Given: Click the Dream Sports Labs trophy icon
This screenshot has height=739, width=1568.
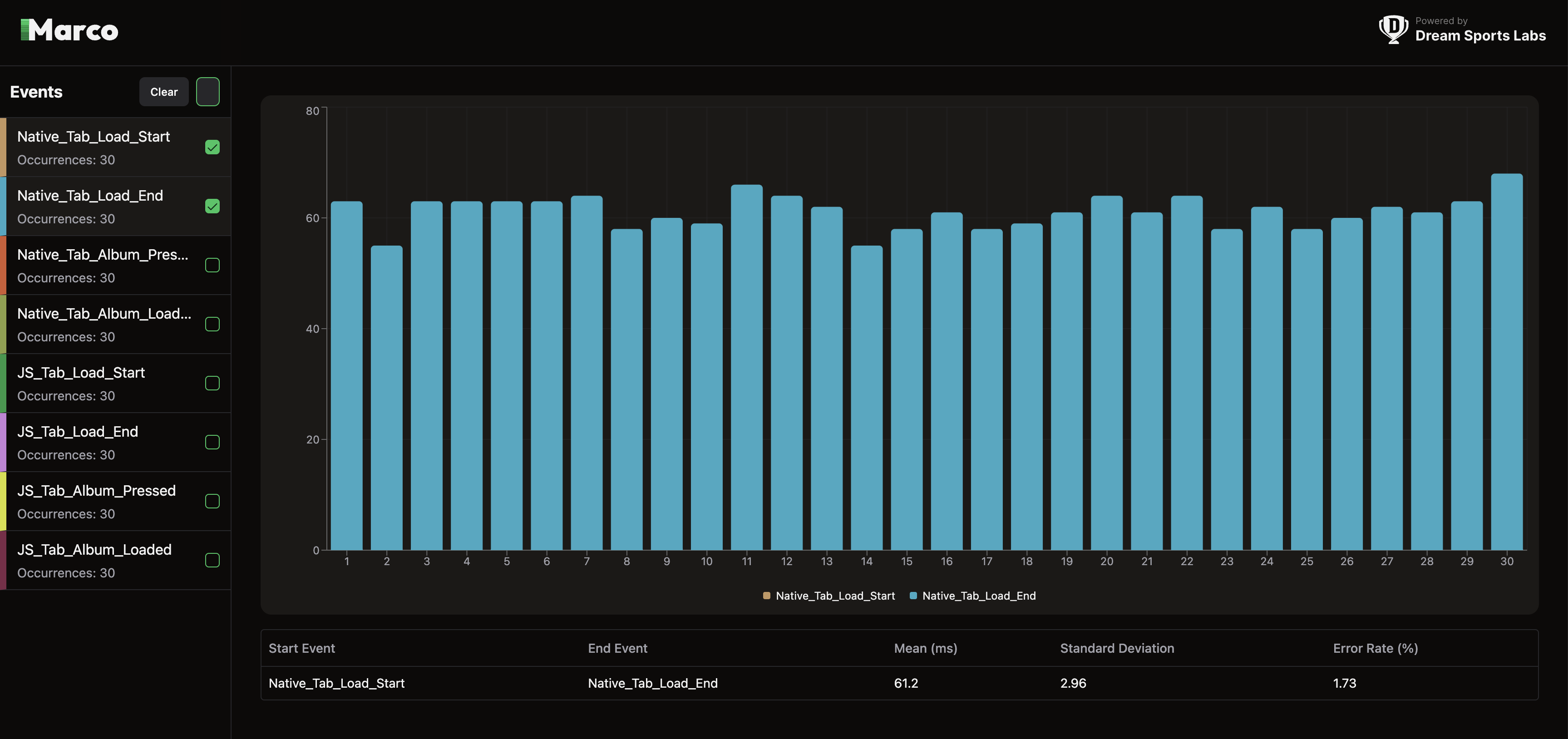Looking at the screenshot, I should pyautogui.click(x=1393, y=29).
